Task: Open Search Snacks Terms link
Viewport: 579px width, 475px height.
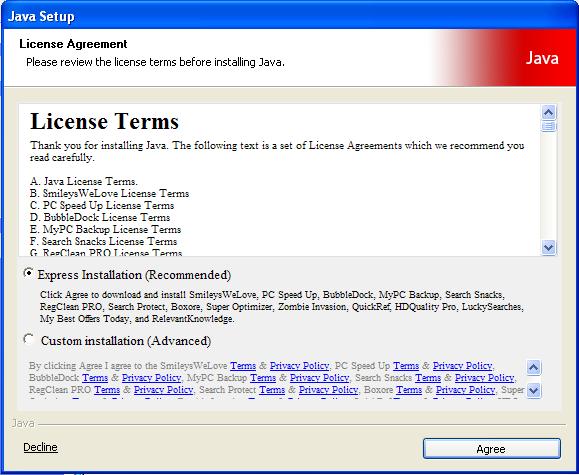Action: click(x=428, y=377)
